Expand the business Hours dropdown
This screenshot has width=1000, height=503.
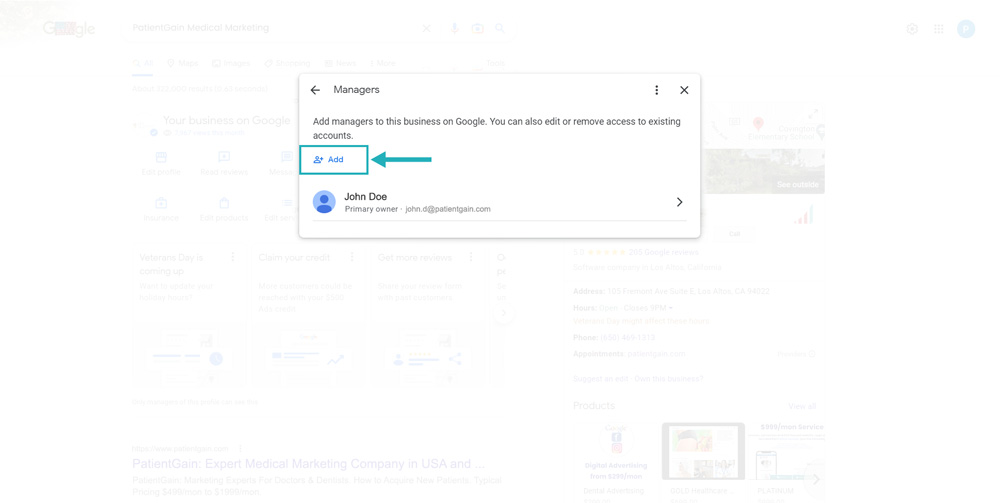(x=670, y=308)
